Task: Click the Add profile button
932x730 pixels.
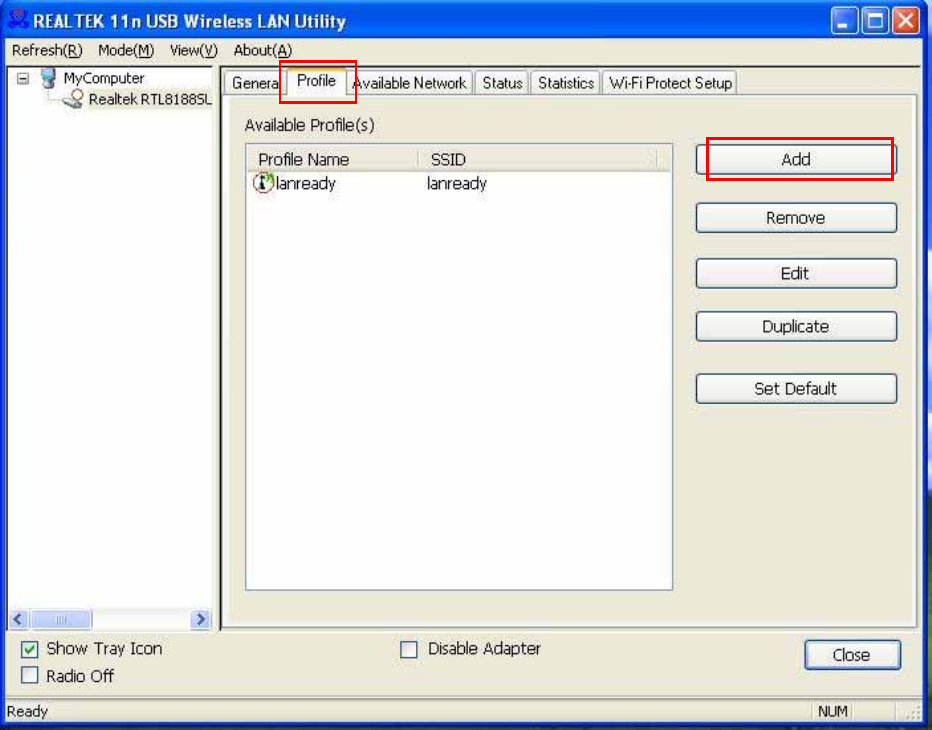Action: click(796, 159)
